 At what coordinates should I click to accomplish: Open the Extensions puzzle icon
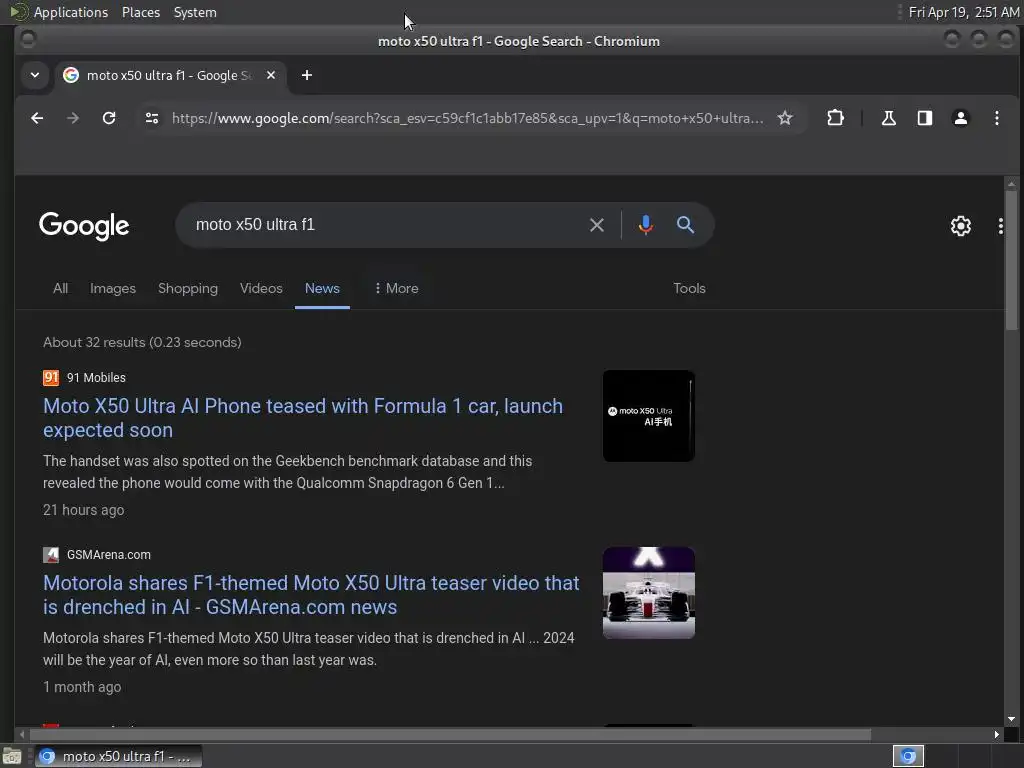(835, 118)
